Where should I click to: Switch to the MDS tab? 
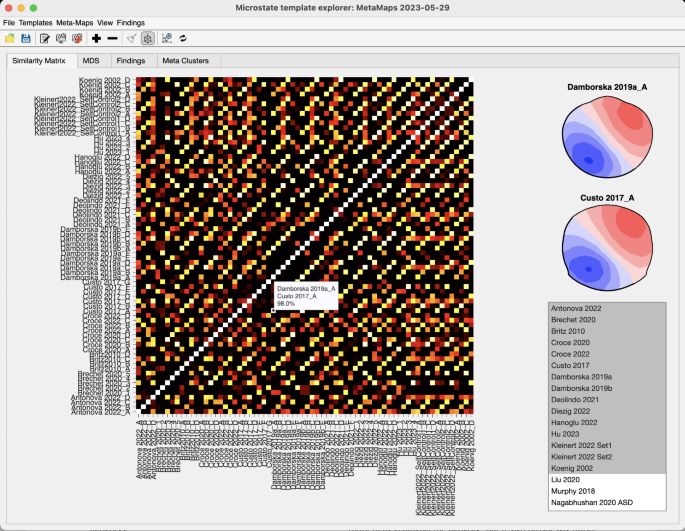tap(90, 61)
